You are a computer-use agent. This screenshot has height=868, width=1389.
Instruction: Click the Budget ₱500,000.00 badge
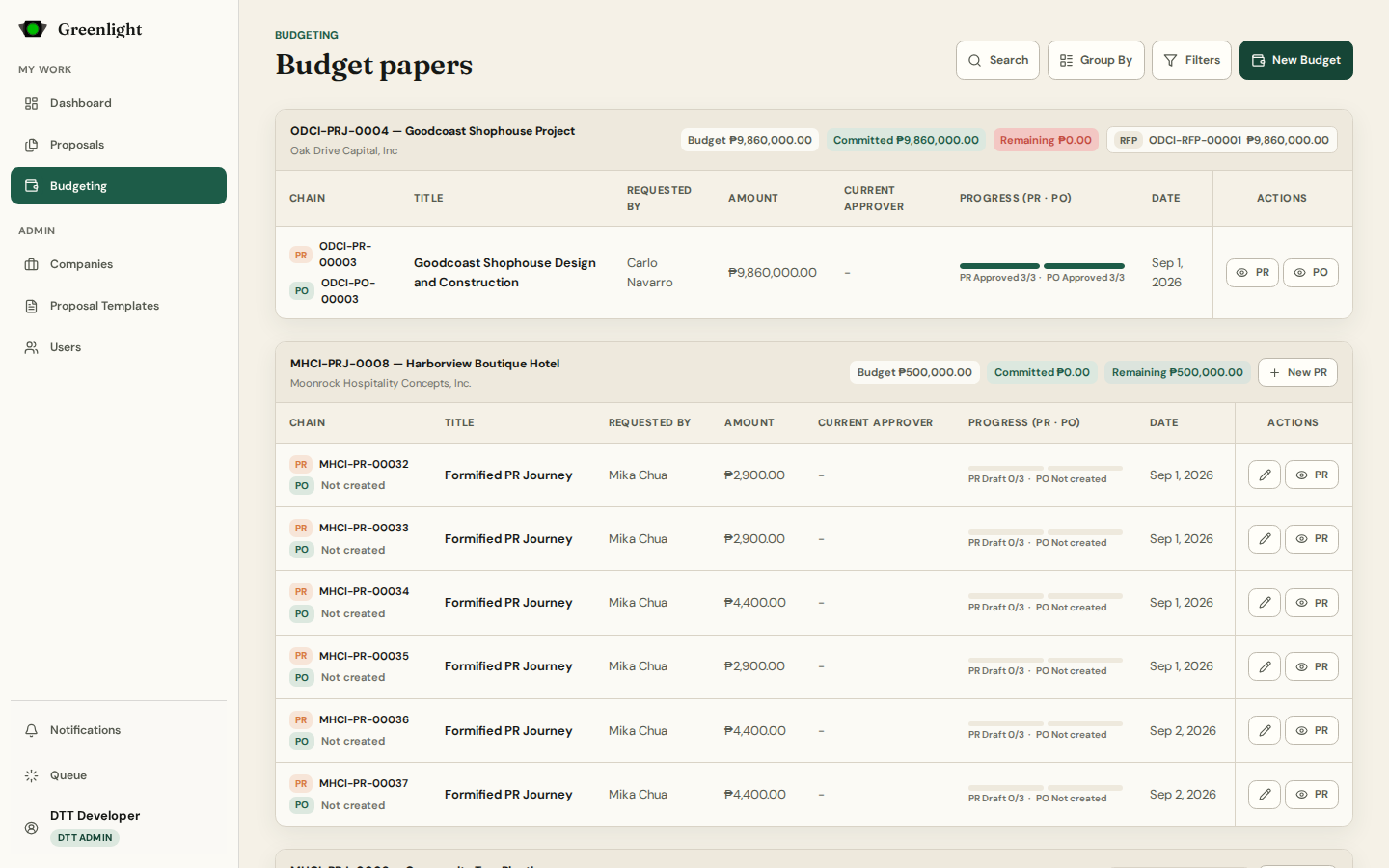[x=914, y=372]
